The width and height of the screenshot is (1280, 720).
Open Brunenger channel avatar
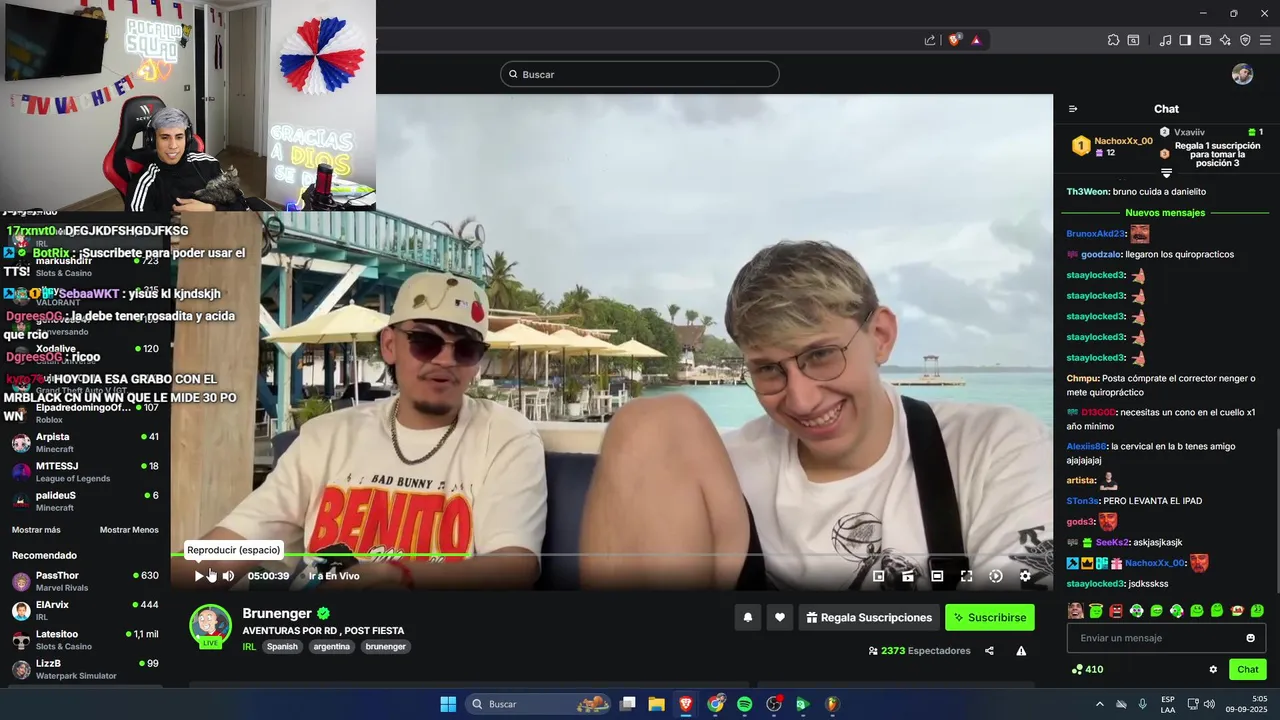pyautogui.click(x=210, y=624)
